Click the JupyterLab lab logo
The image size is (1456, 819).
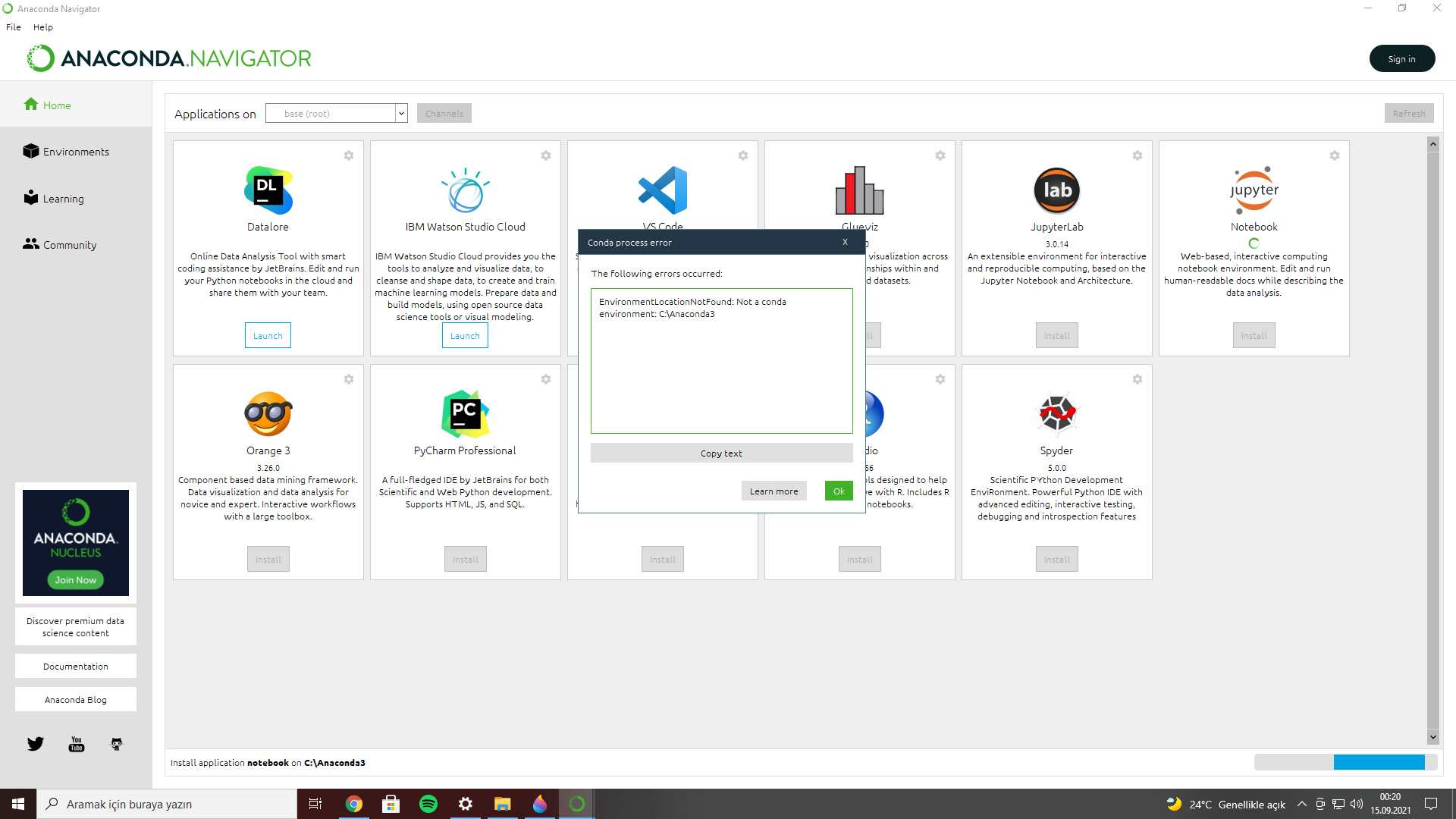pyautogui.click(x=1057, y=190)
